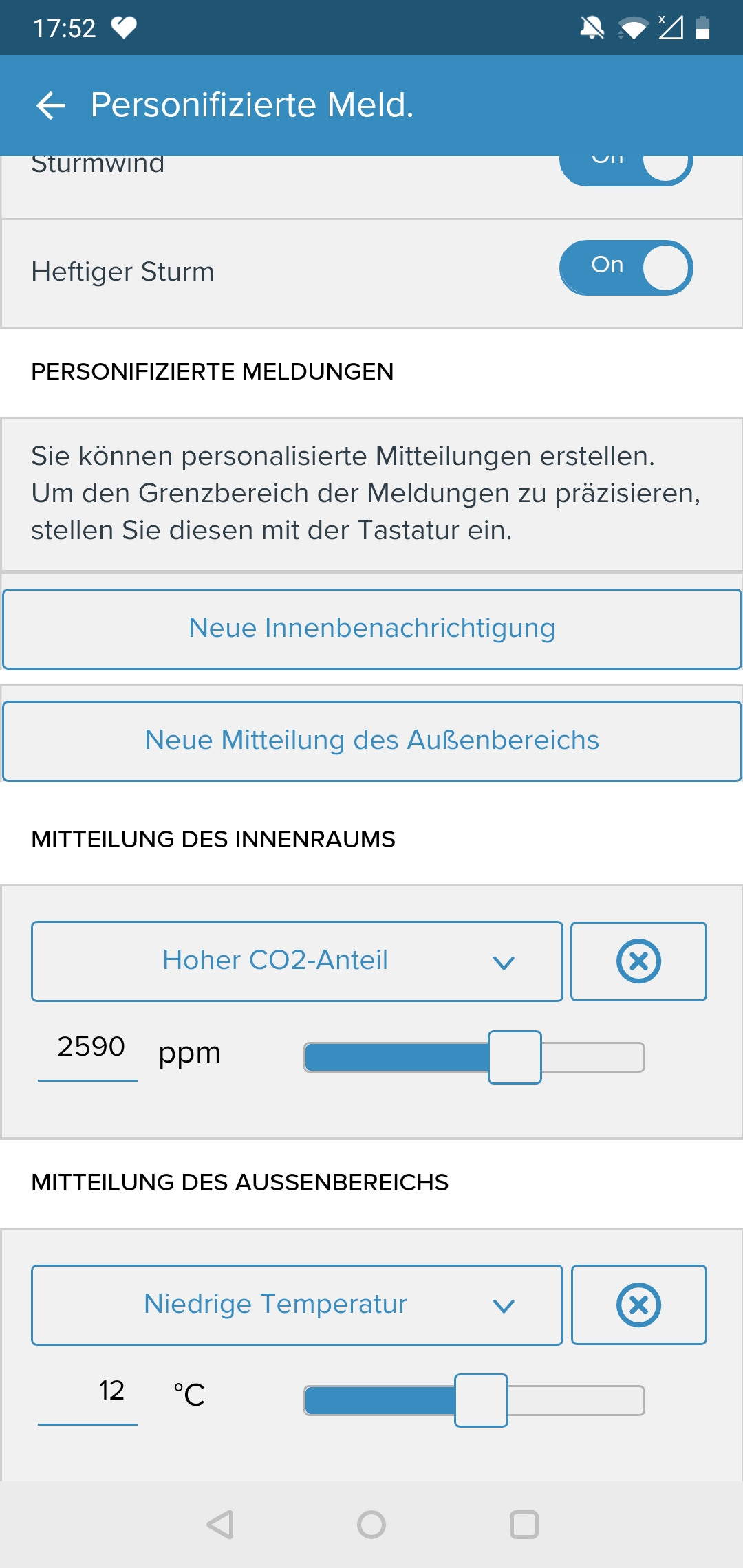743x1568 pixels.
Task: Tap the heart icon in status bar
Action: click(x=125, y=28)
